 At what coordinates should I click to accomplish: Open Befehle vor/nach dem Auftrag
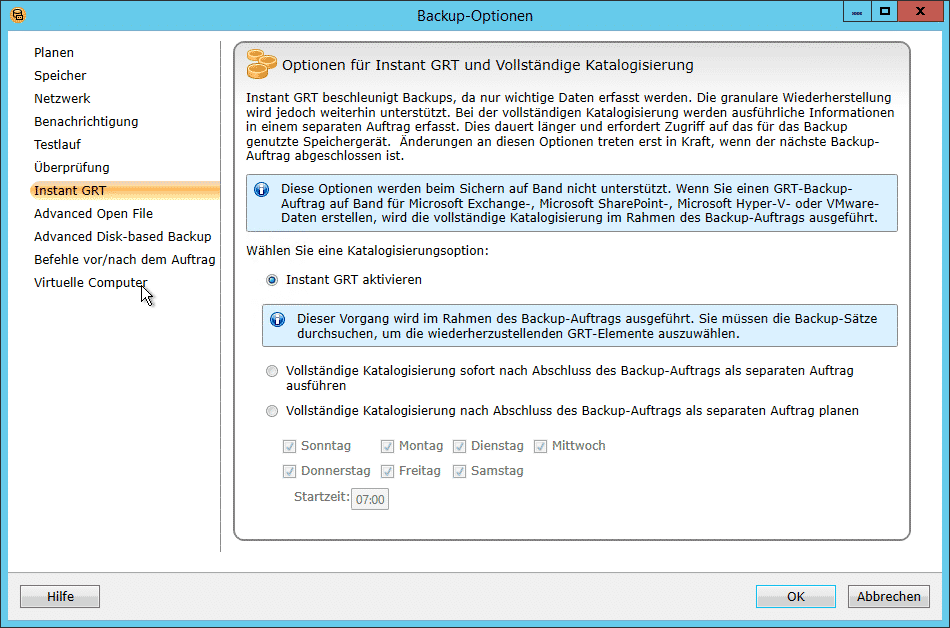pos(124,260)
